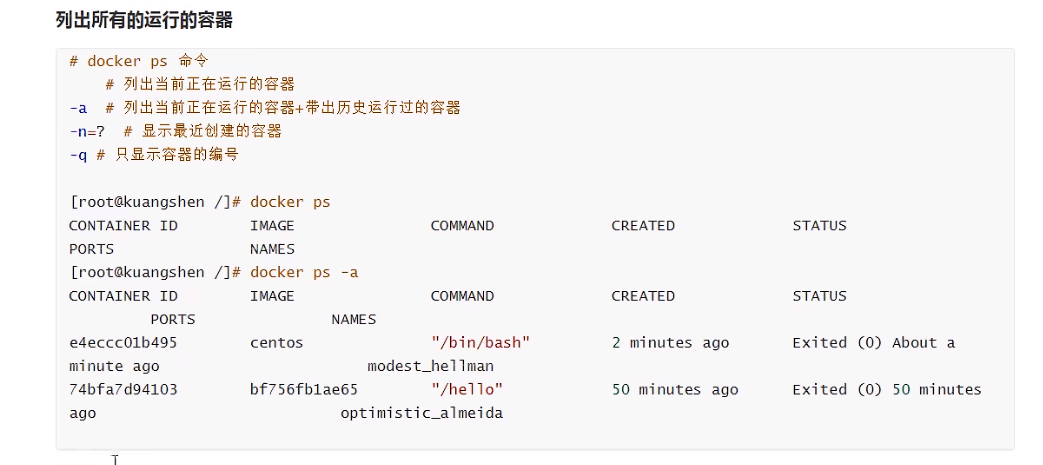This screenshot has height=465, width=1043.
Task: Click the NAMES header under first docker ps
Action: coord(273,249)
